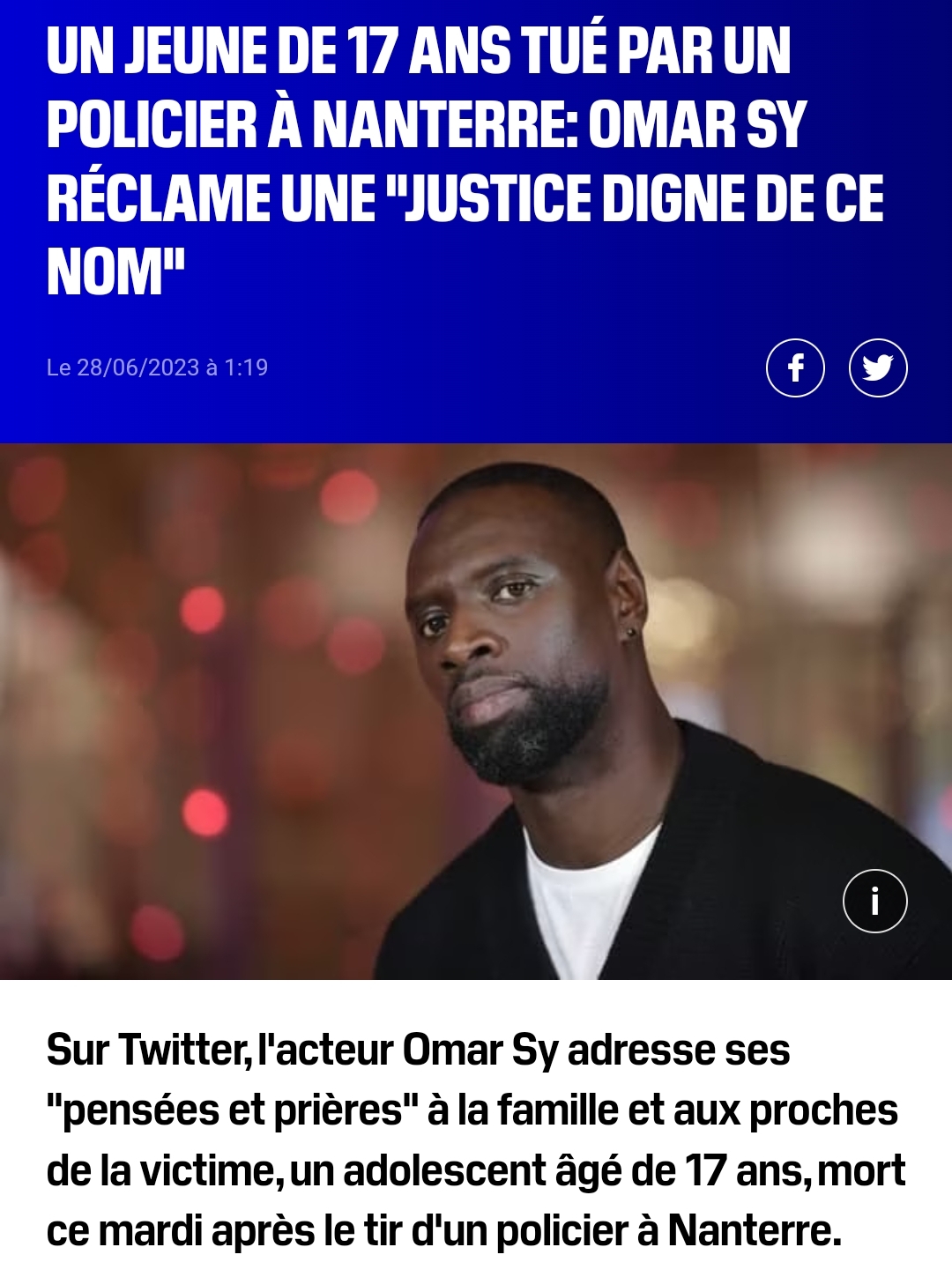Open the photo info credit icon

(874, 901)
